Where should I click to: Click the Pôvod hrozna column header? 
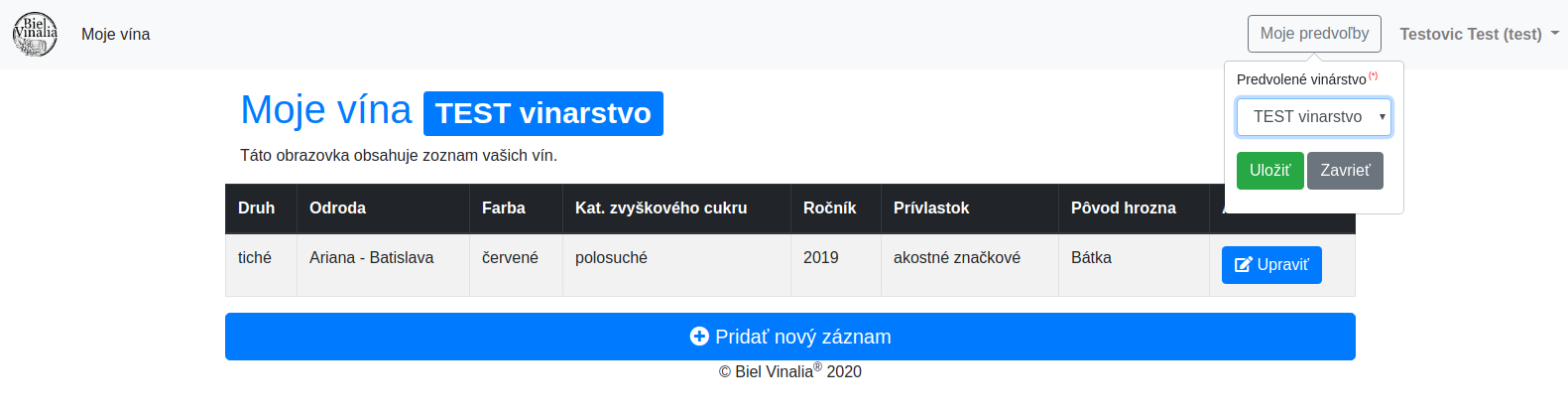(1124, 207)
